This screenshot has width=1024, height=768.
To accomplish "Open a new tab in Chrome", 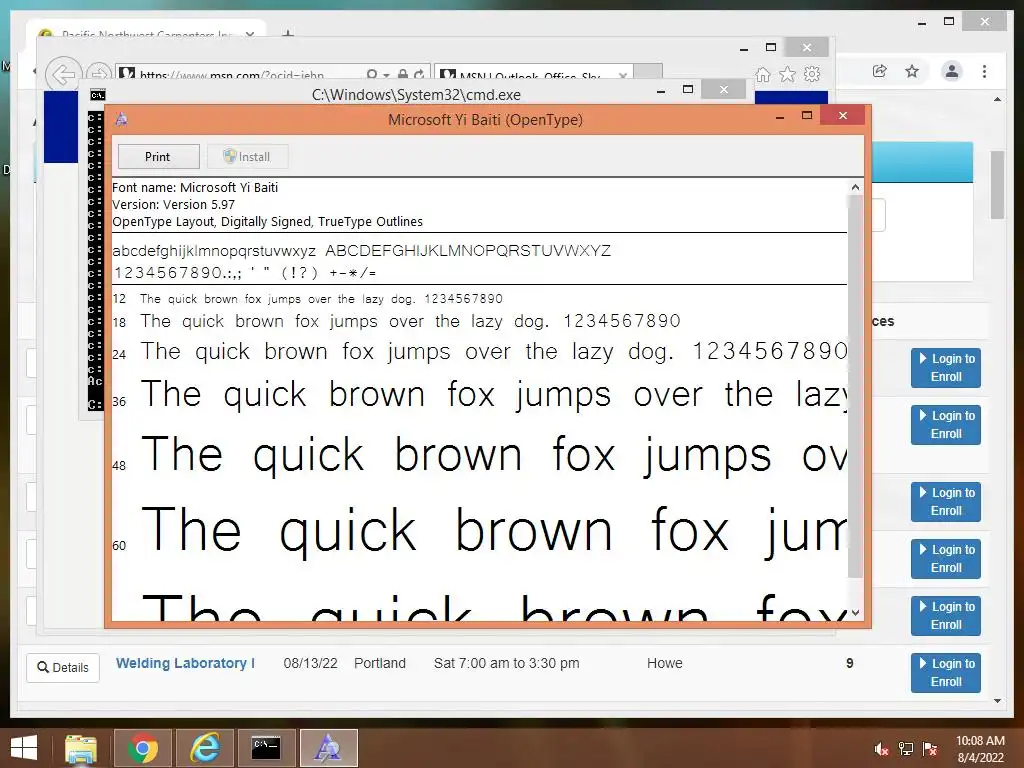I will (x=288, y=33).
